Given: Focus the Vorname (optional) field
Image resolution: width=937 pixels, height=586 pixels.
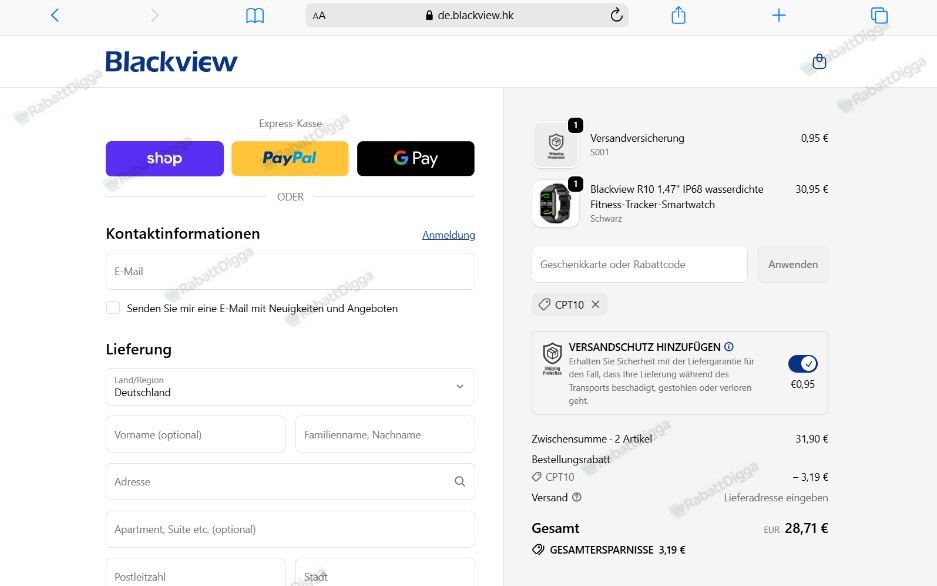Looking at the screenshot, I should pyautogui.click(x=196, y=434).
